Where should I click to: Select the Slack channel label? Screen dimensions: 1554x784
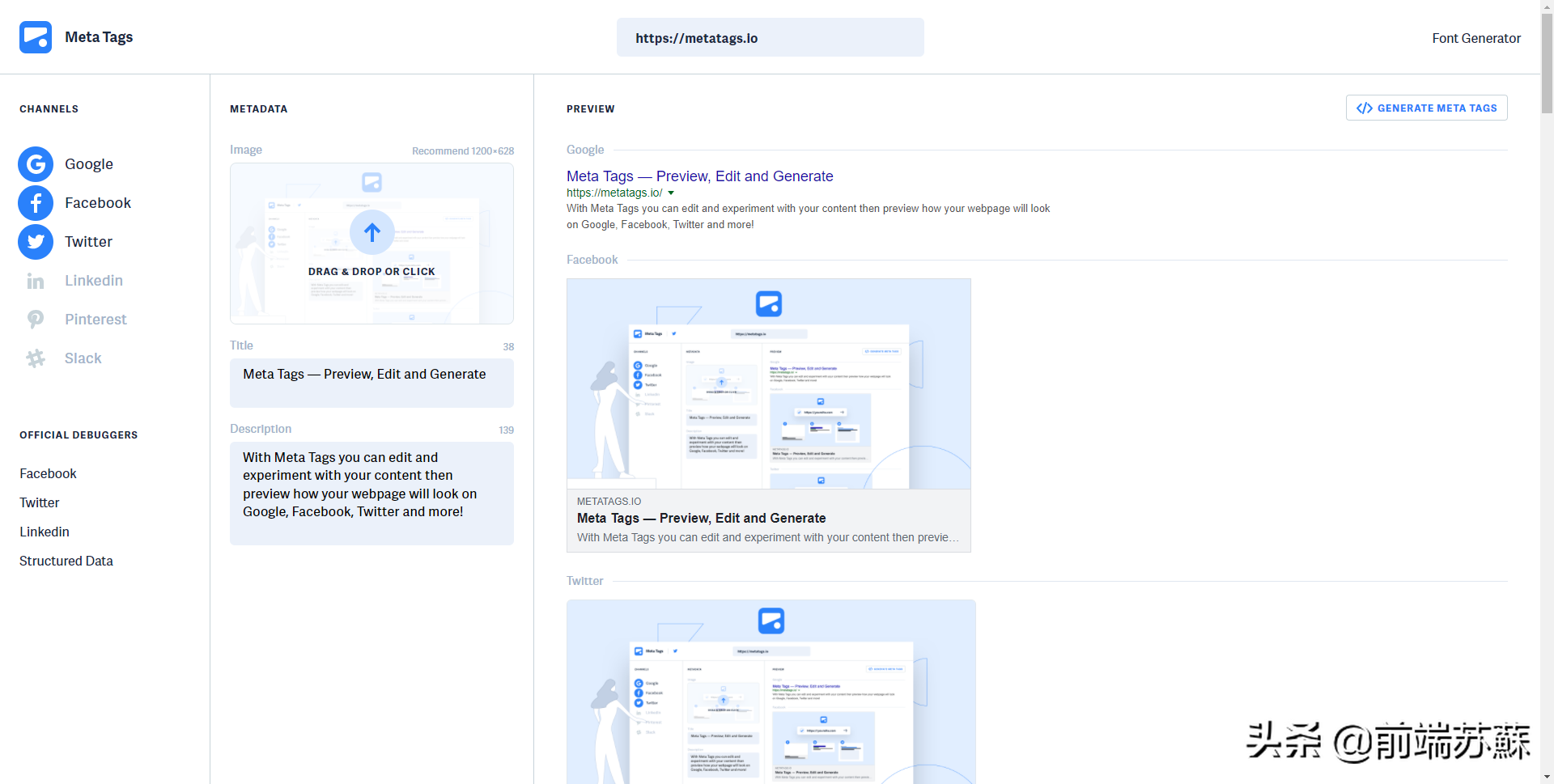(83, 358)
